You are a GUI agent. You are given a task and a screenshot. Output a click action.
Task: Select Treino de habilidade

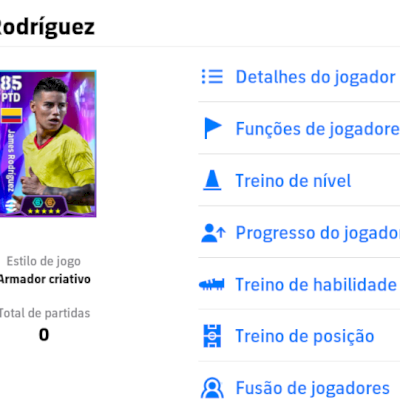316,285
